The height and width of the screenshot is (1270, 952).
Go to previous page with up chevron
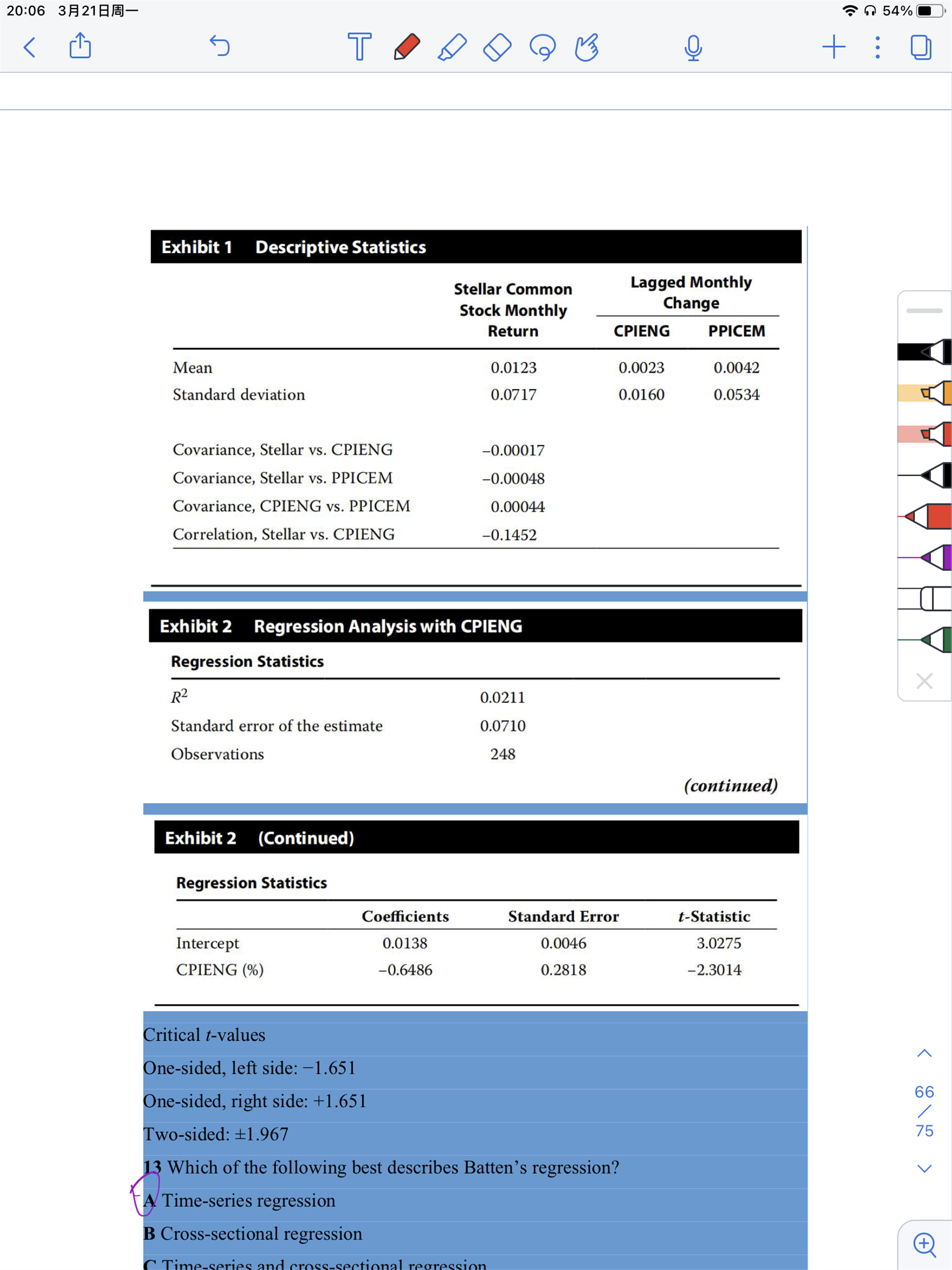click(924, 1053)
